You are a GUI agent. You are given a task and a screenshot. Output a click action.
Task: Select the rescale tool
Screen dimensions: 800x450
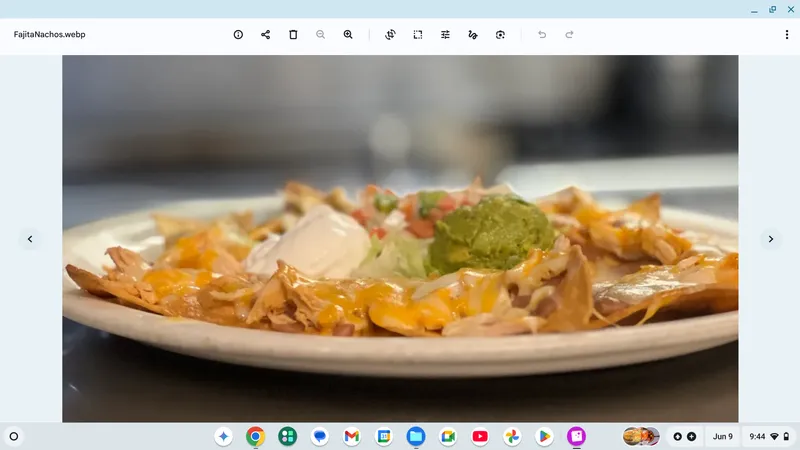click(418, 35)
